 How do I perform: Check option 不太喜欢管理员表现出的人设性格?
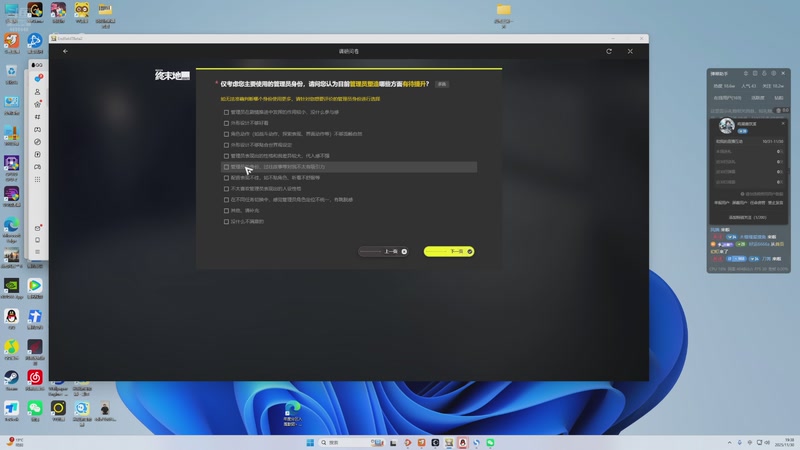226,189
